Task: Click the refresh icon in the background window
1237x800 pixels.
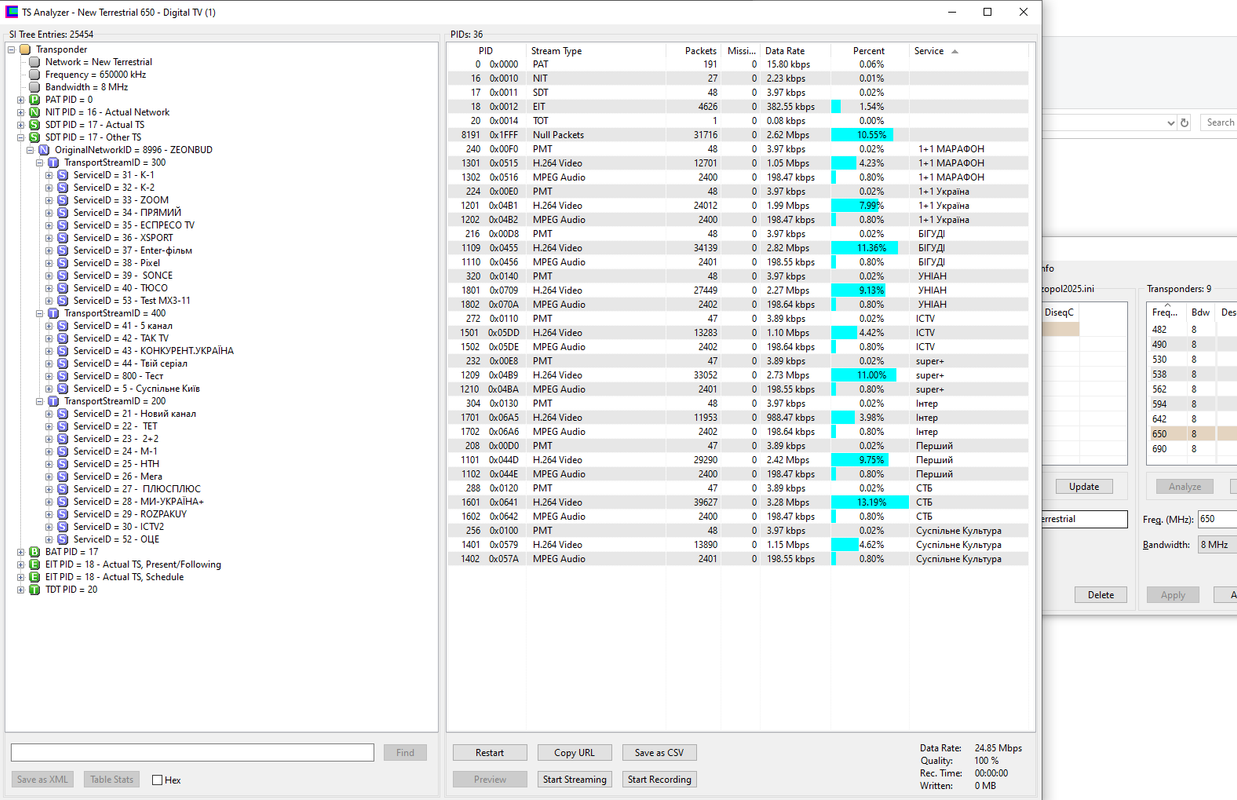Action: click(x=1184, y=122)
